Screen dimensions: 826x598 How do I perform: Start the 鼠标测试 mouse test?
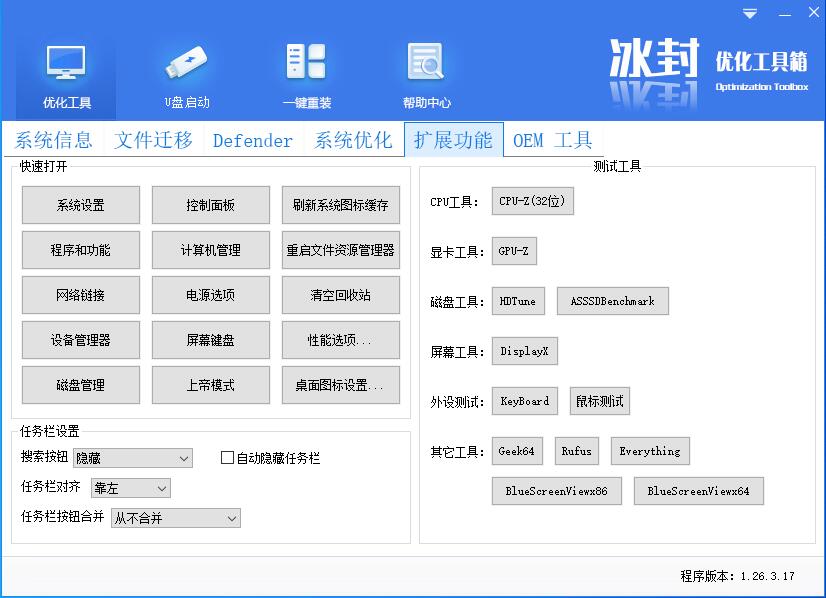click(599, 401)
